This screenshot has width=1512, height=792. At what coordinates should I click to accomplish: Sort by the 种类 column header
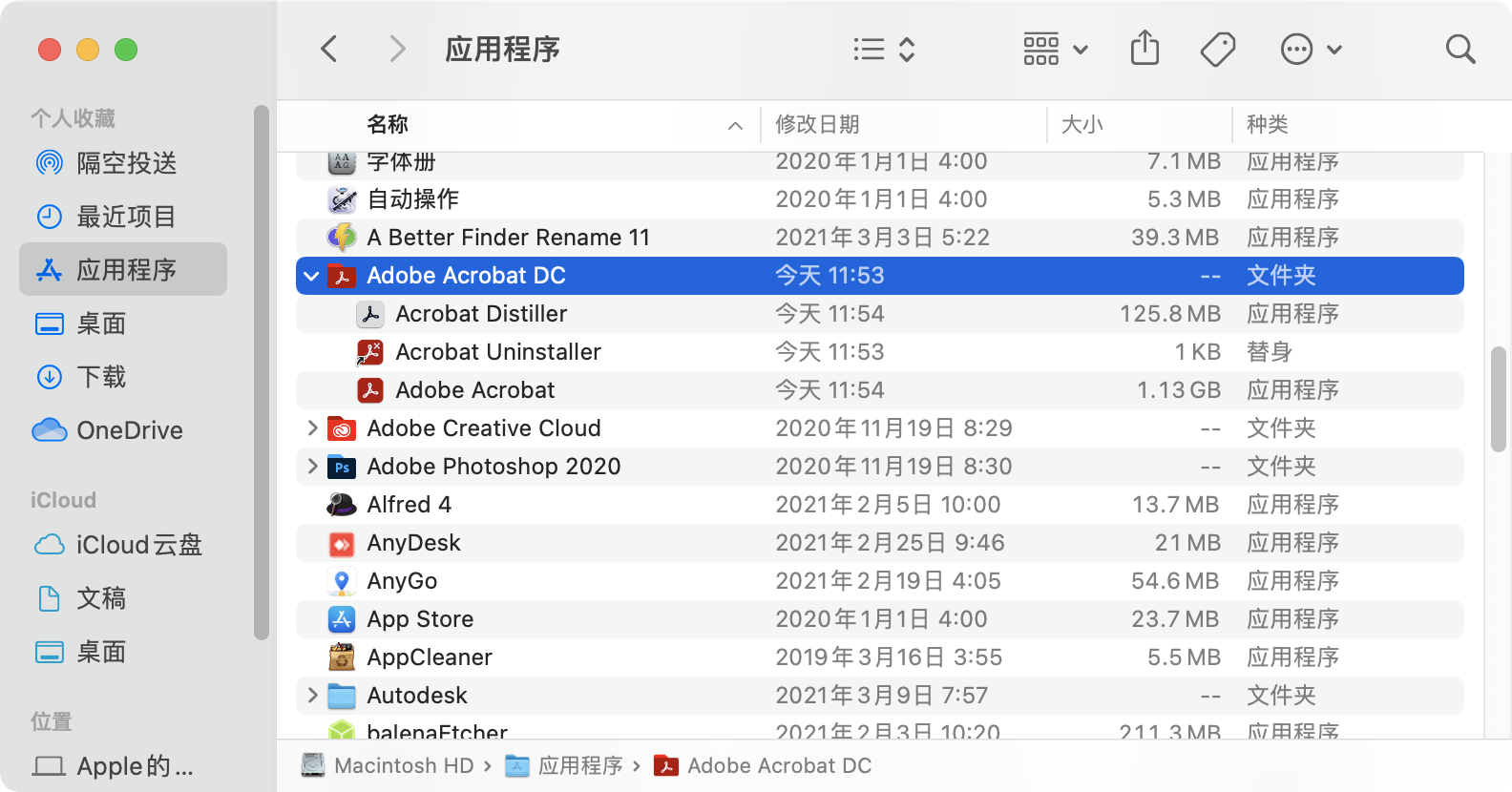(x=1268, y=124)
